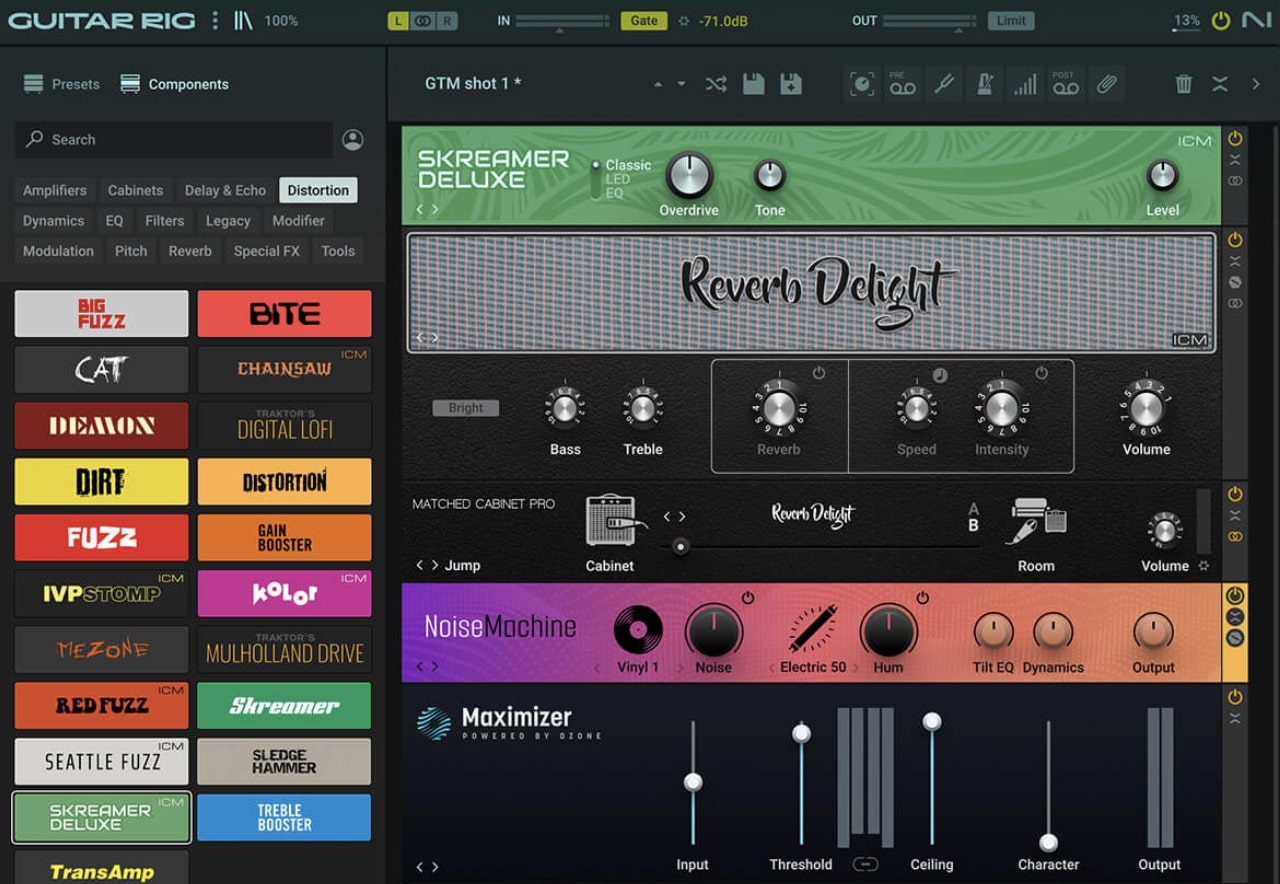Go to next preset with down arrow
The height and width of the screenshot is (884, 1280).
click(x=681, y=84)
